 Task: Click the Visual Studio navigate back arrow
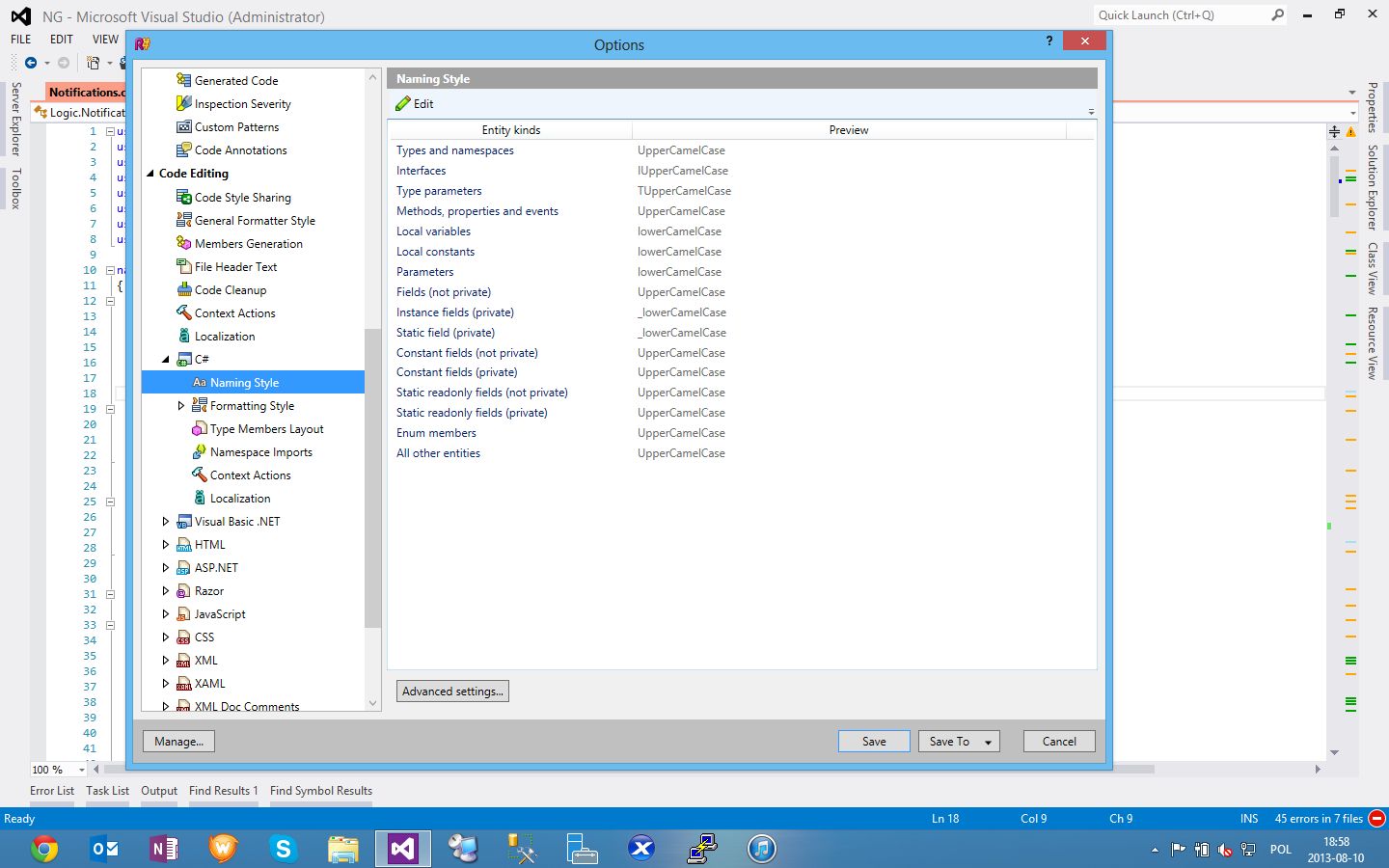(x=31, y=63)
